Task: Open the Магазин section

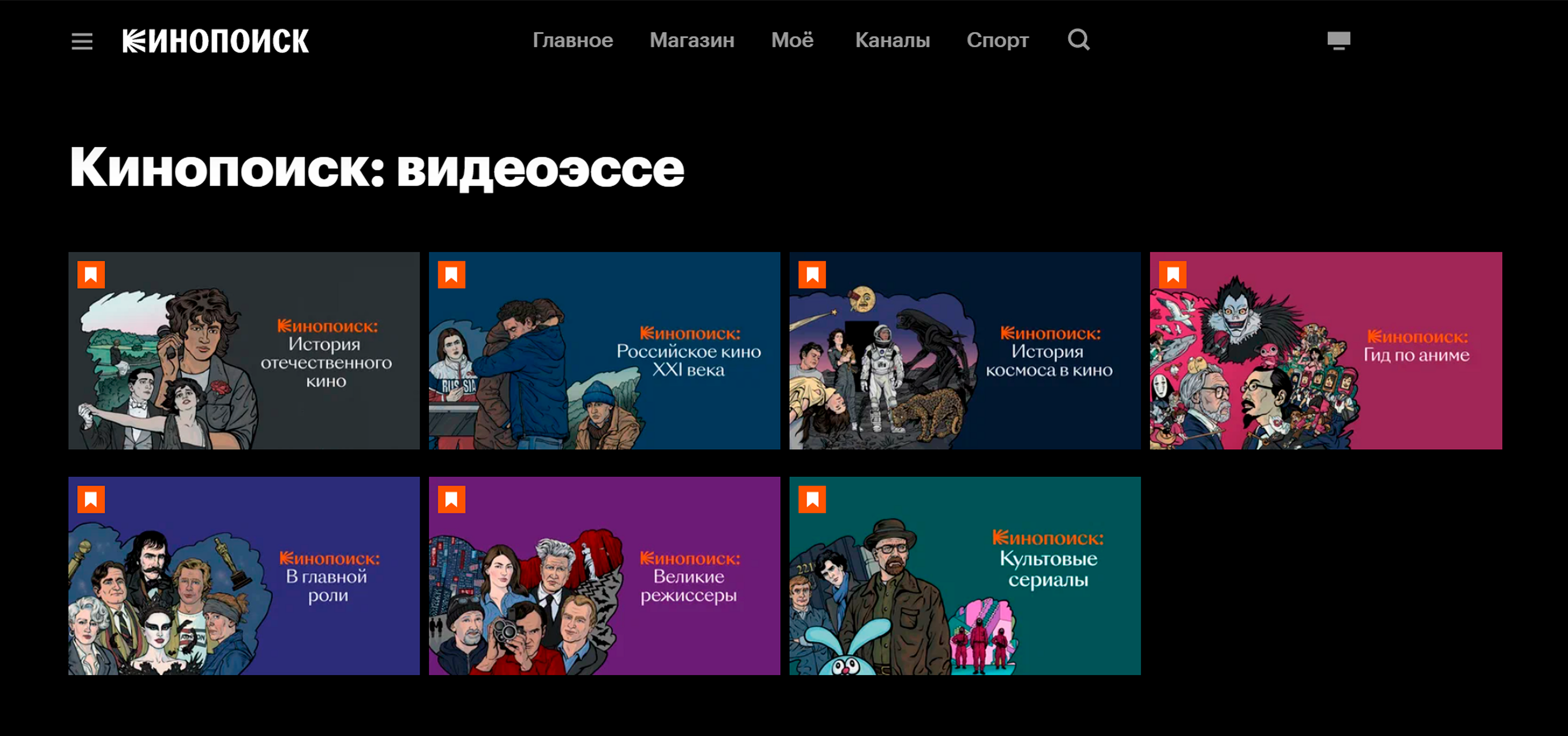Action: [692, 40]
